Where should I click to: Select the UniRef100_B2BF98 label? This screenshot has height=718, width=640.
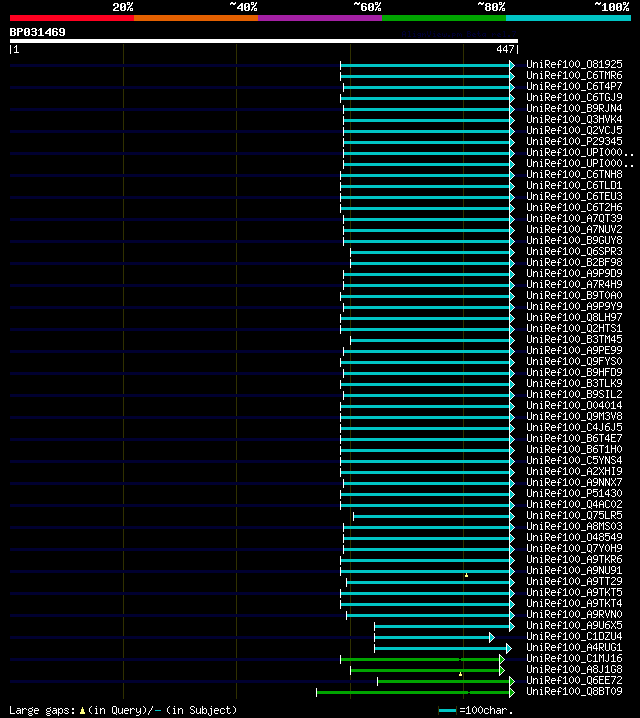click(x=574, y=262)
